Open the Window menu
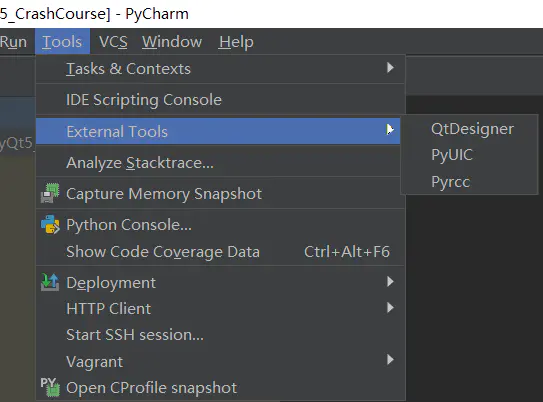 (x=172, y=42)
